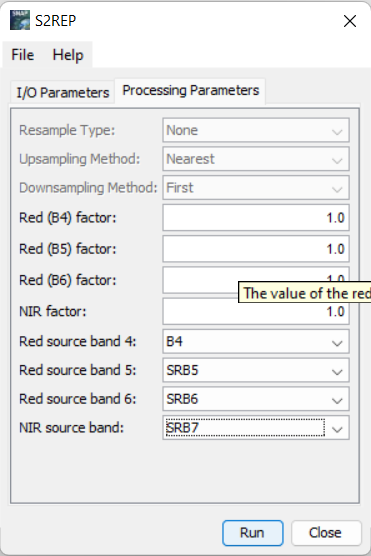Run the S2REP processing
Image resolution: width=371 pixels, height=556 pixels.
tap(253, 533)
